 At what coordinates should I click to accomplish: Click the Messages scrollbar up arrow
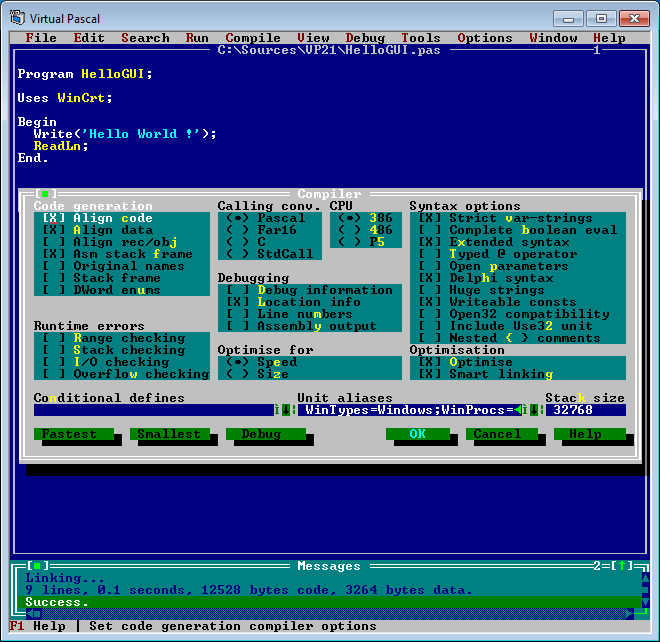point(643,578)
